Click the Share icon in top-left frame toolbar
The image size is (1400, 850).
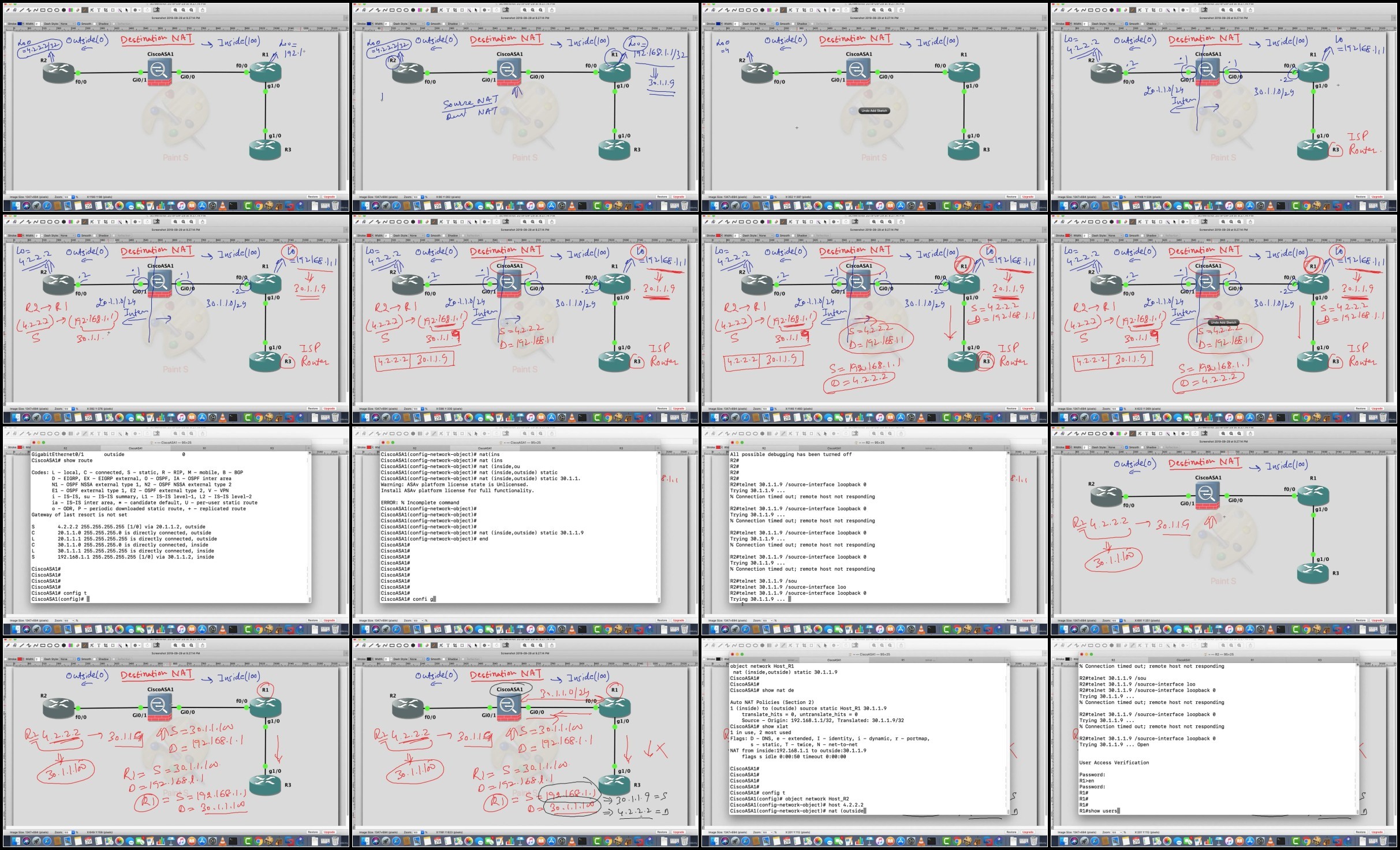pyautogui.click(x=202, y=10)
